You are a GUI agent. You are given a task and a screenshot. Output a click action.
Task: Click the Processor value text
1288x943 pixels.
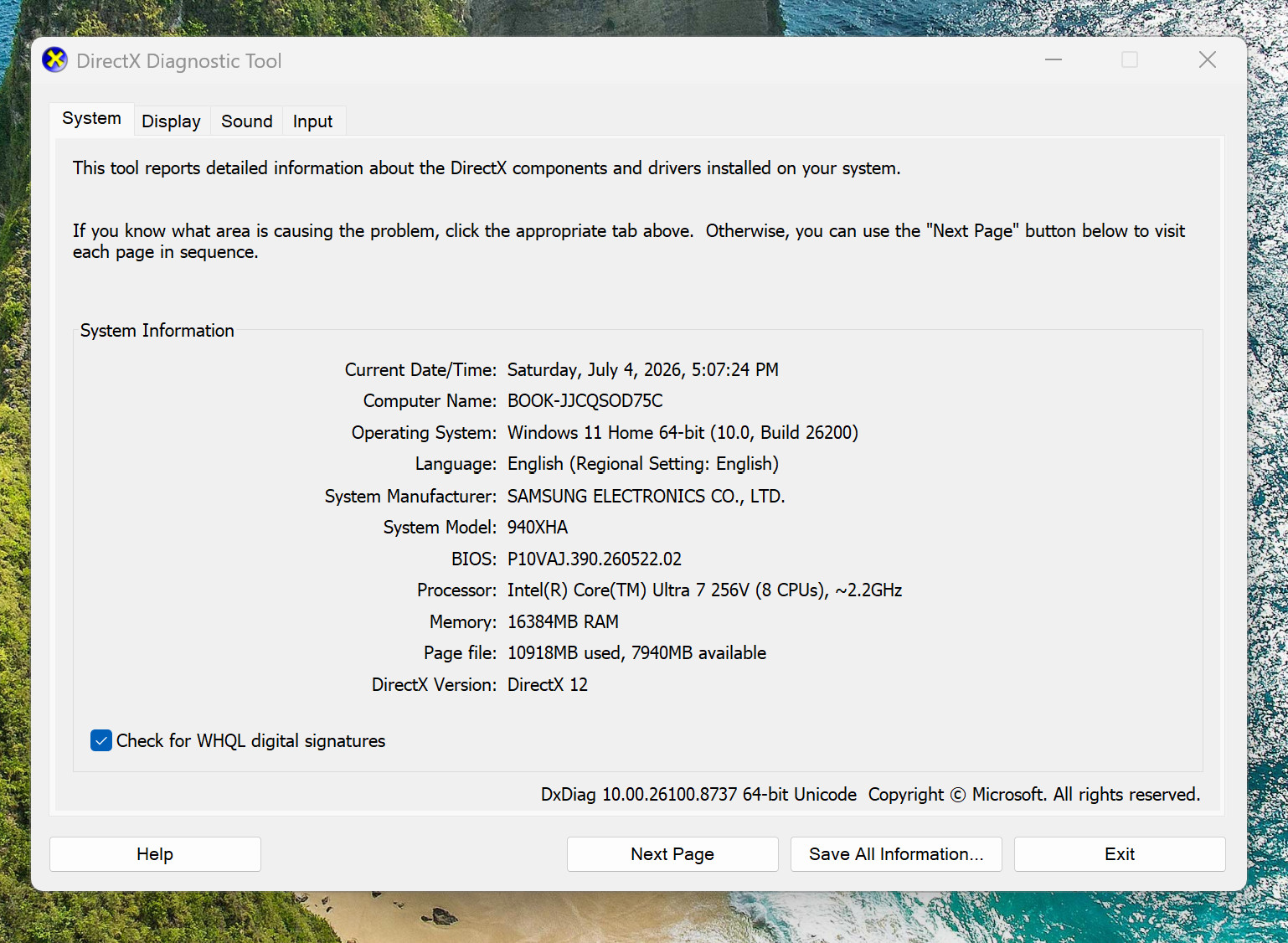(704, 590)
